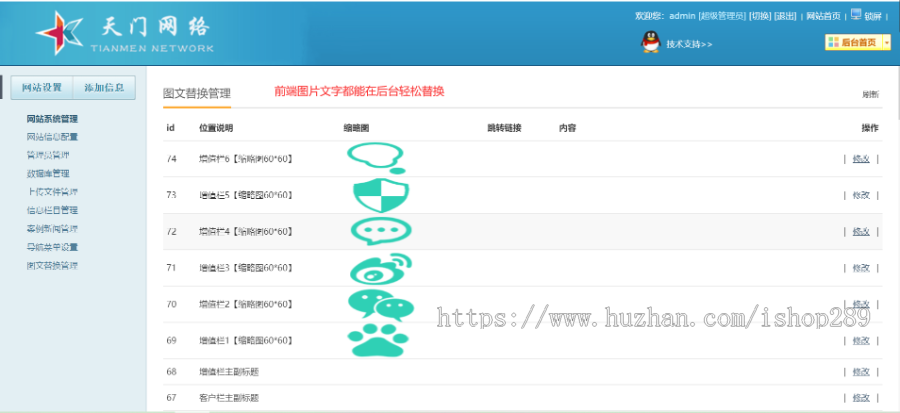Click the Tianmen Network logo
This screenshot has height=413, width=900.
click(125, 33)
